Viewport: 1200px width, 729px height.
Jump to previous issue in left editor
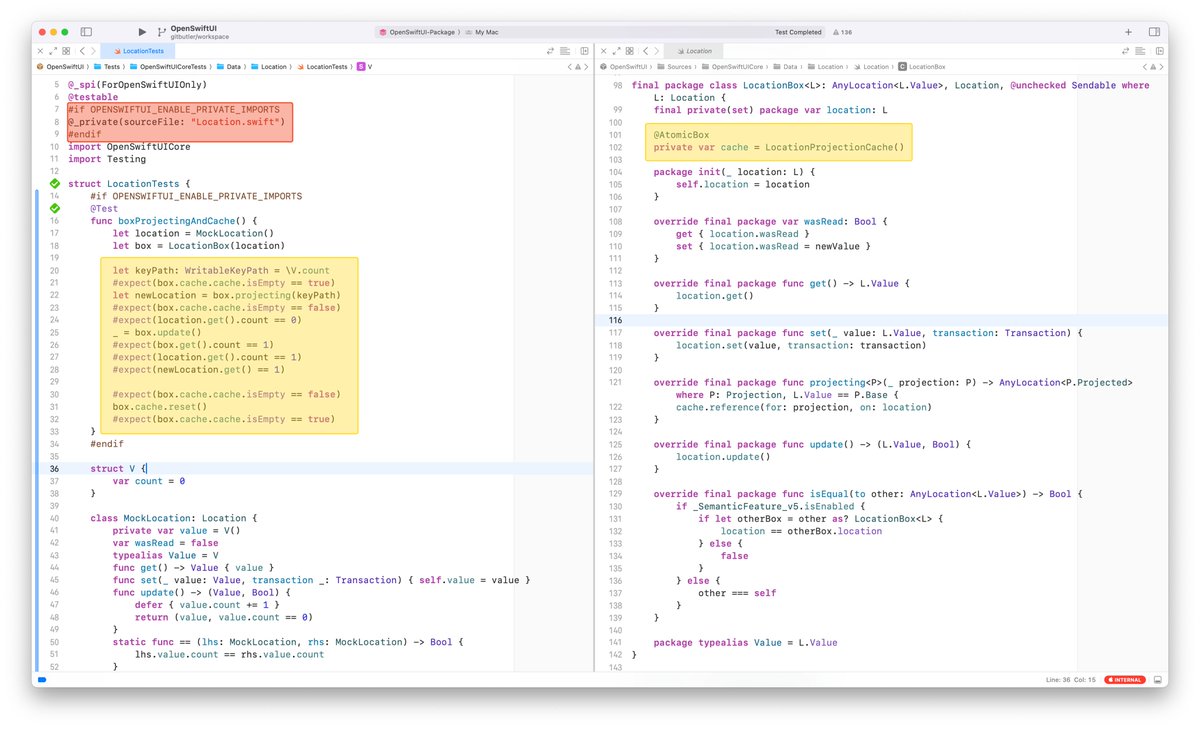pyautogui.click(x=570, y=67)
